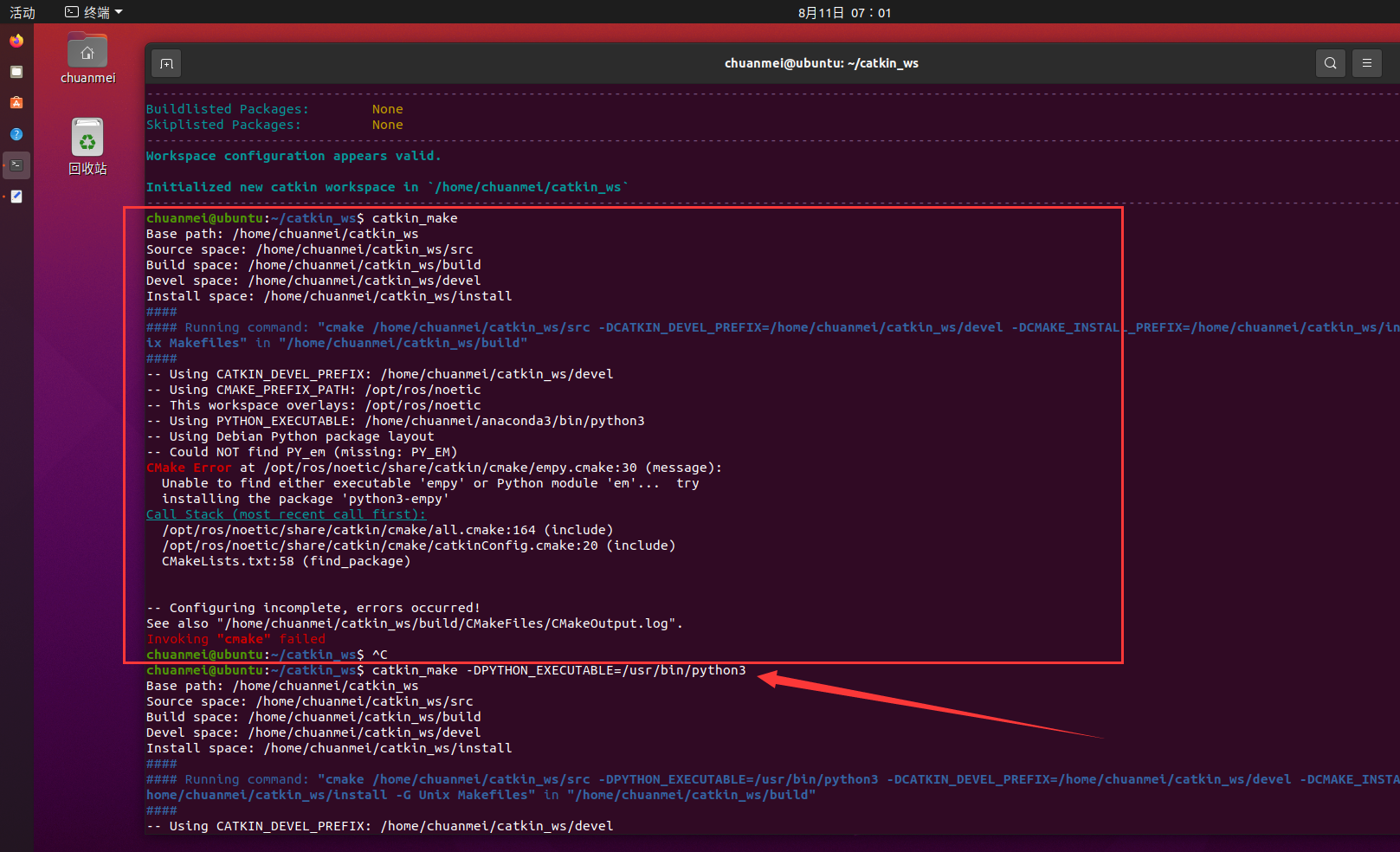Open the calendar by clicking 8月11日 07:01
This screenshot has height=852, width=1400.
point(844,12)
